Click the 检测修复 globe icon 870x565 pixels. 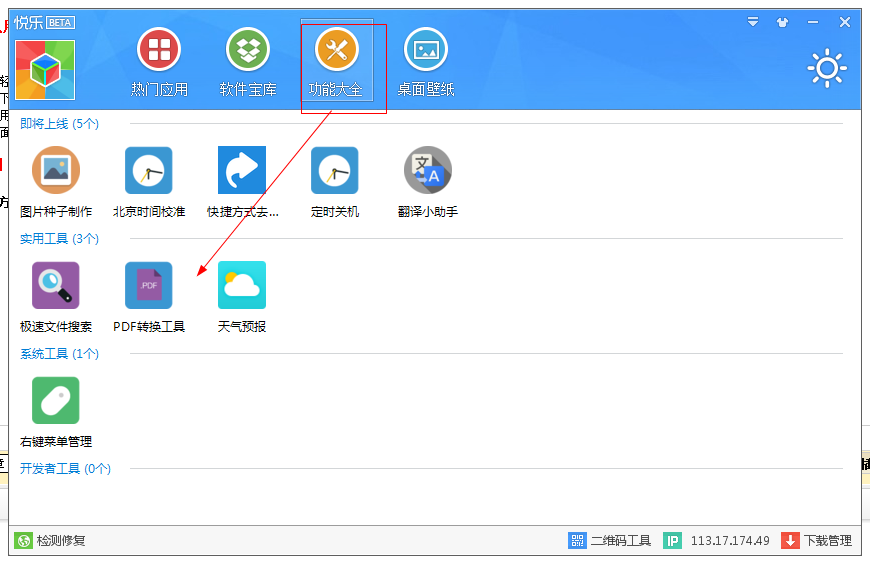[x=23, y=541]
